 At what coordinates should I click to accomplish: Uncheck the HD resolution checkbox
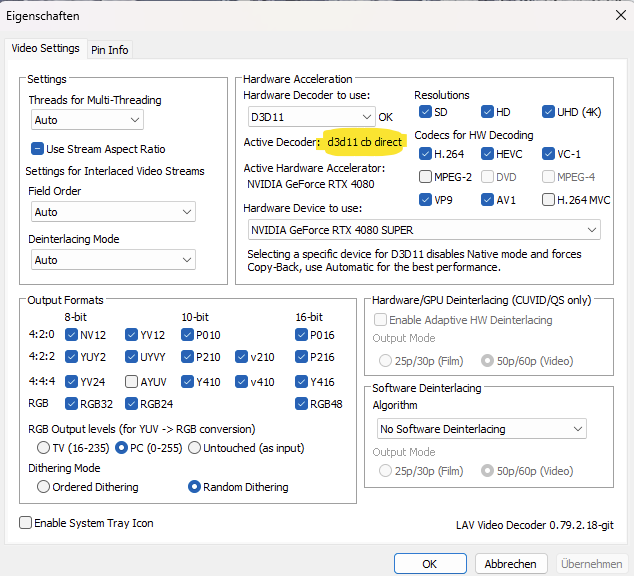click(x=487, y=112)
